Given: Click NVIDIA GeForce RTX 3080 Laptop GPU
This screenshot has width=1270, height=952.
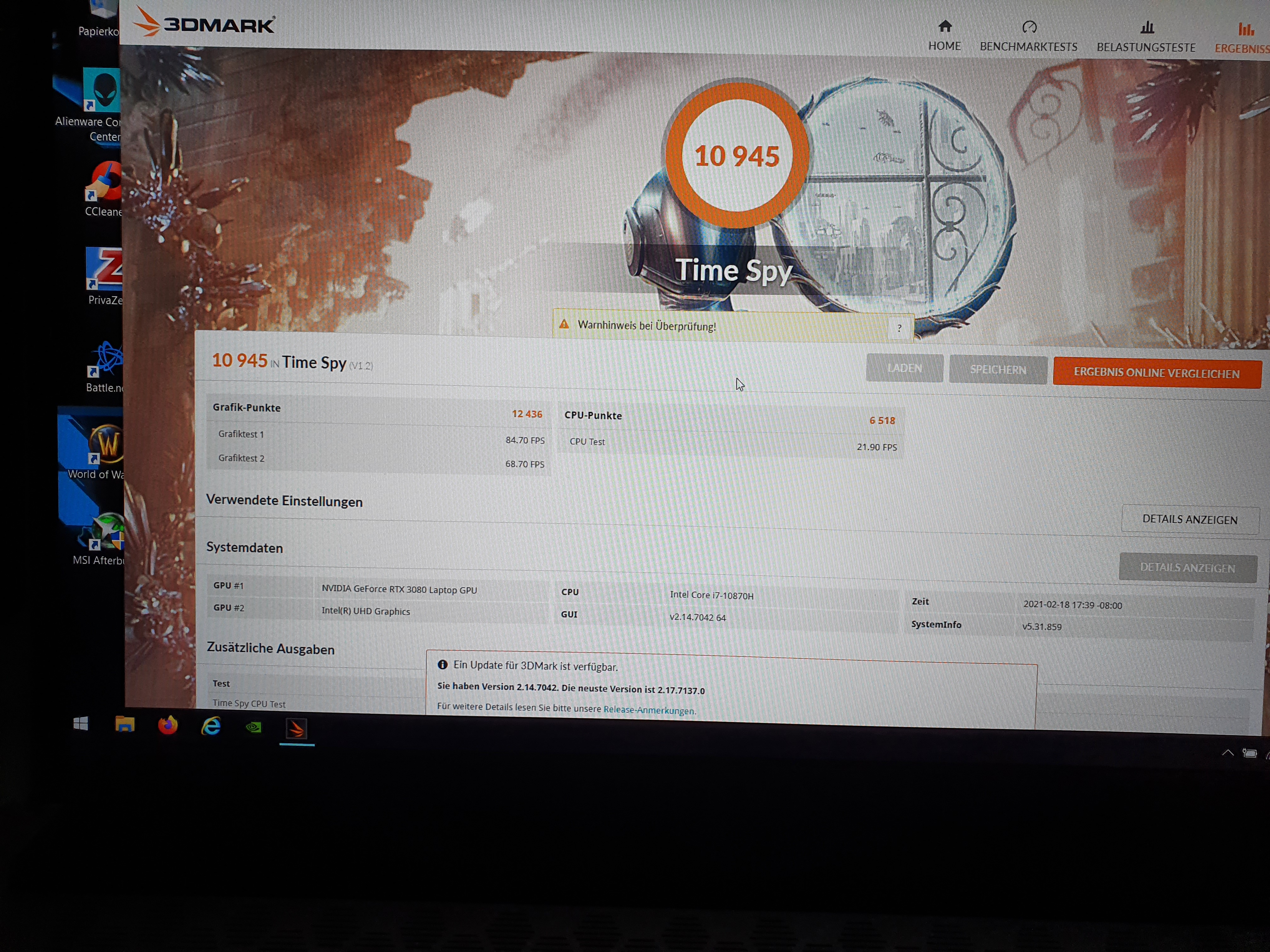Looking at the screenshot, I should (399, 589).
